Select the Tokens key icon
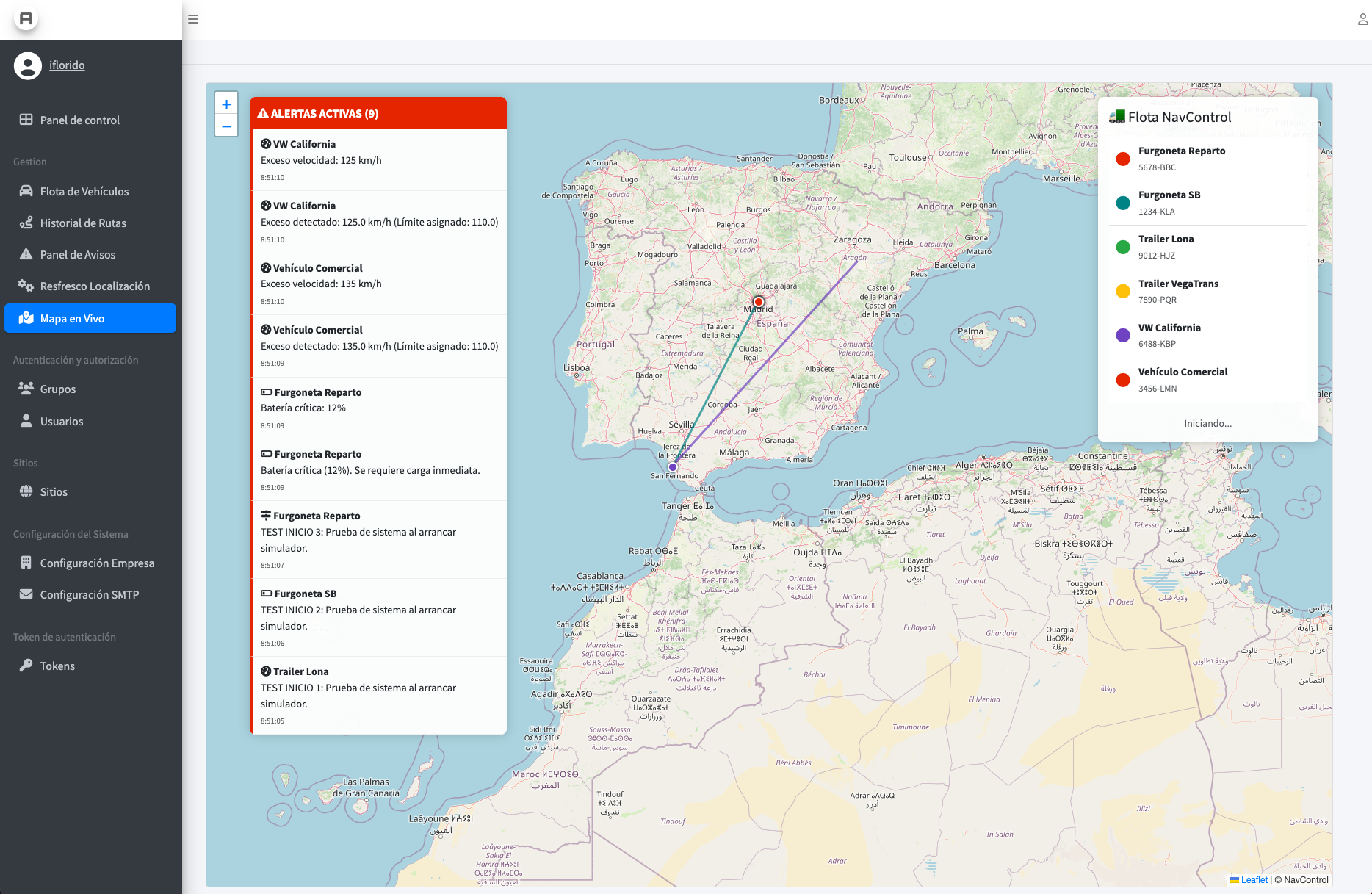 (26, 666)
